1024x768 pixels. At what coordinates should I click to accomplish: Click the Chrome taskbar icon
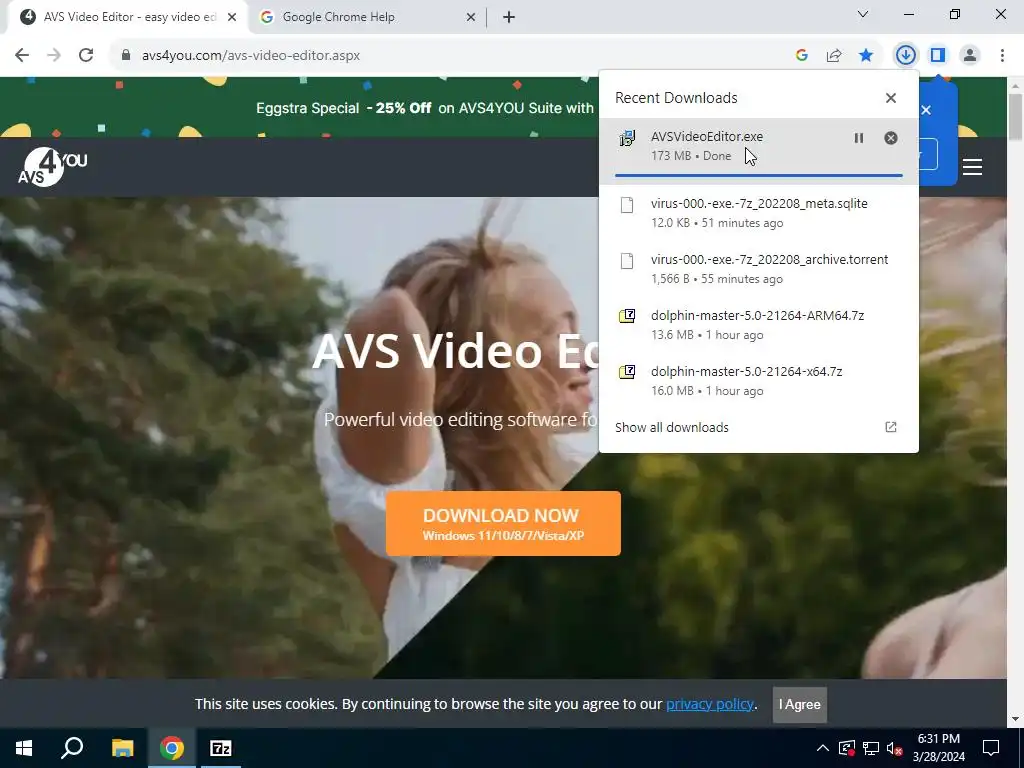pyautogui.click(x=172, y=748)
